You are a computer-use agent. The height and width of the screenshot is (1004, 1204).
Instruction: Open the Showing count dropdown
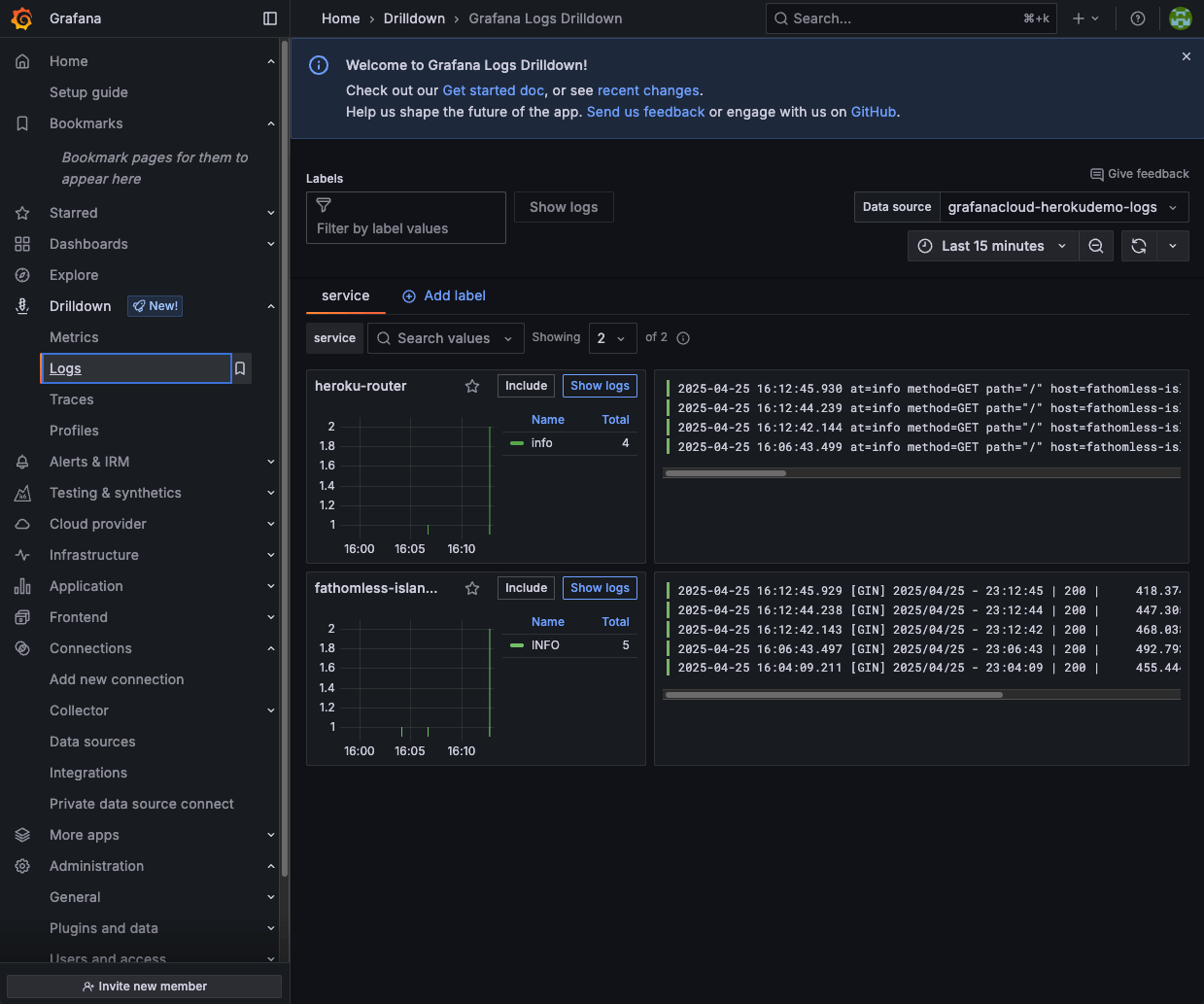[x=612, y=338]
